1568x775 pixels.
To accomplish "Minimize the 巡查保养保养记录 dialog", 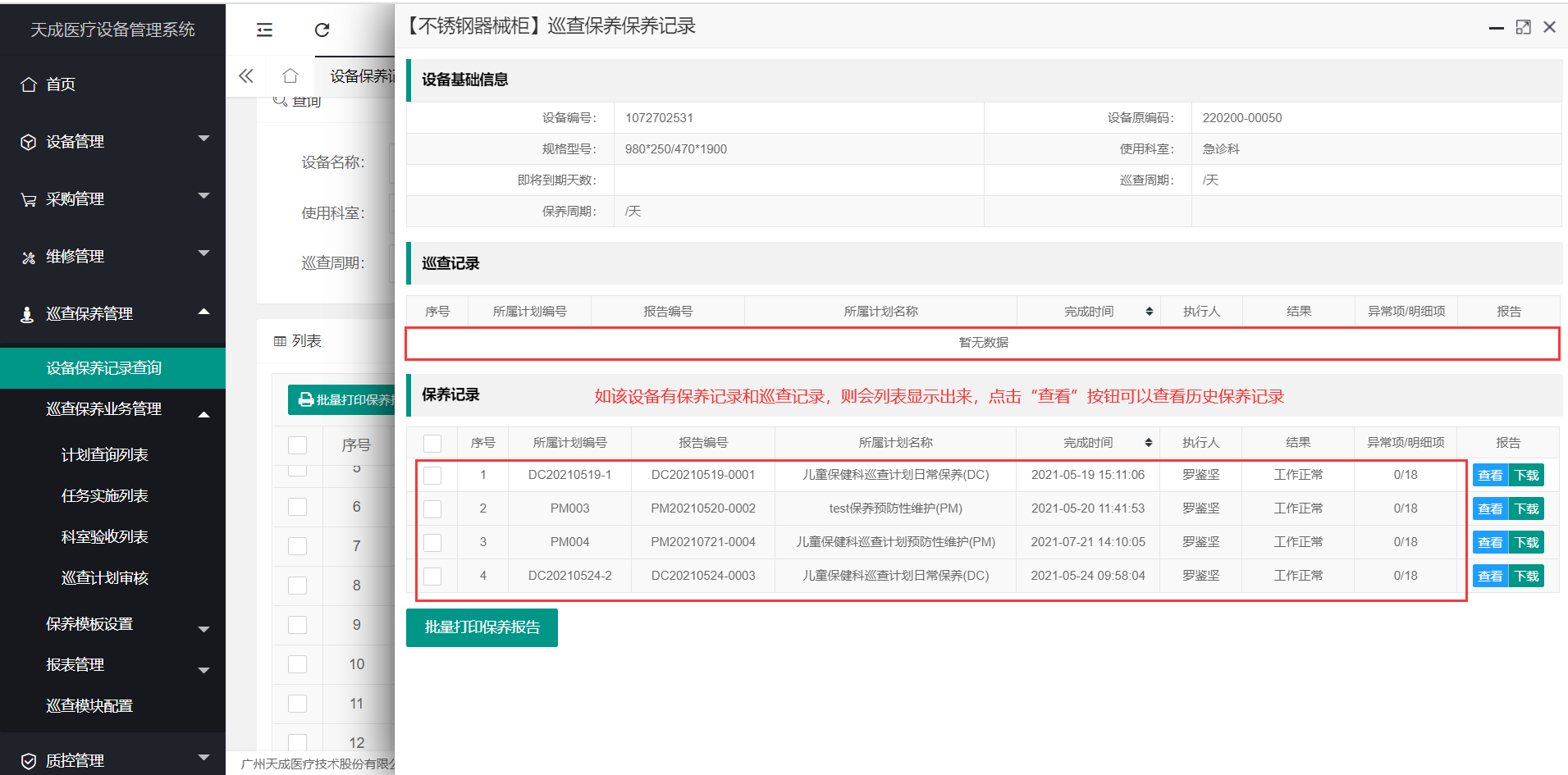I will (1497, 28).
